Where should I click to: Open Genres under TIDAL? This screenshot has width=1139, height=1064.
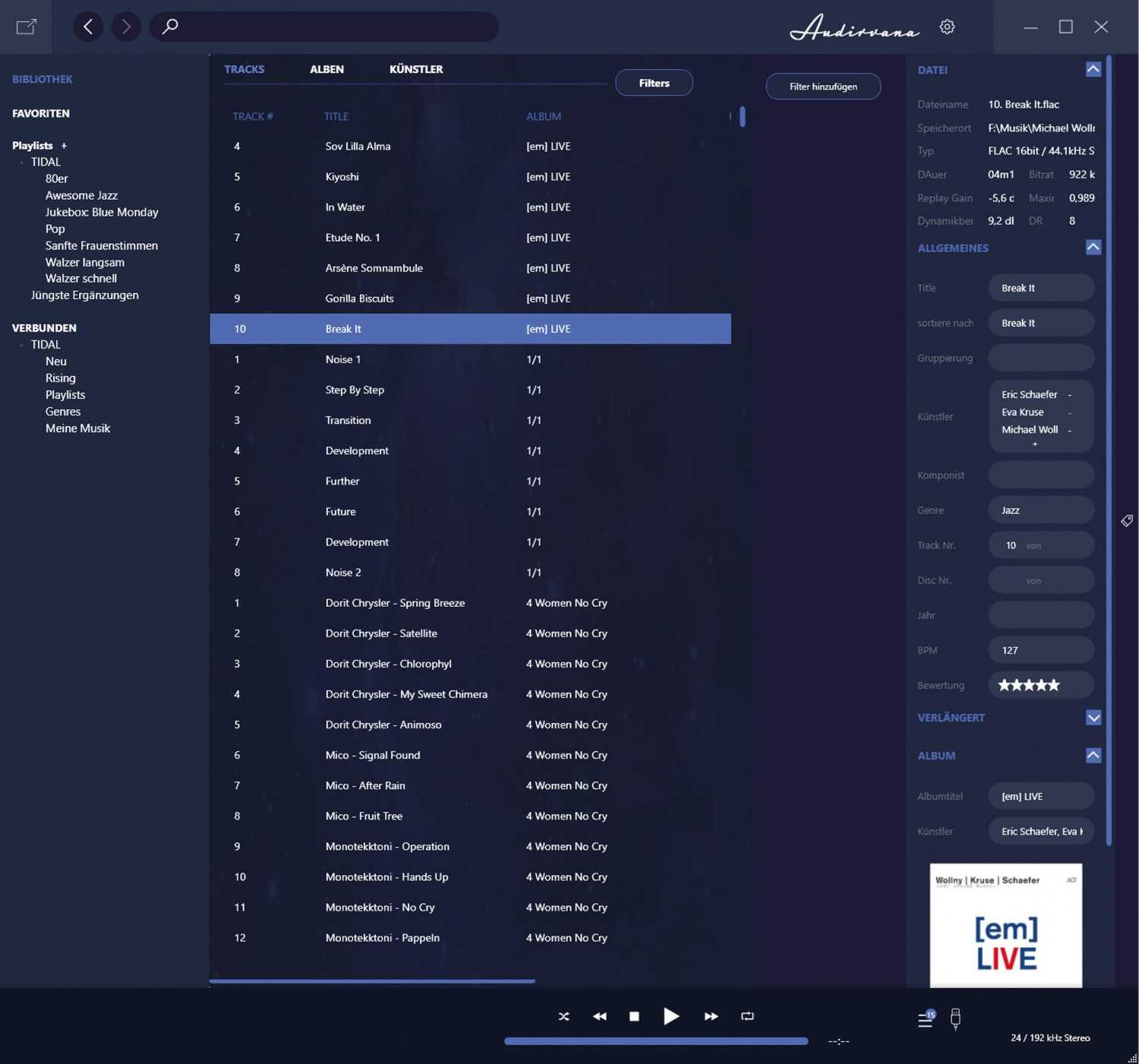click(x=63, y=412)
